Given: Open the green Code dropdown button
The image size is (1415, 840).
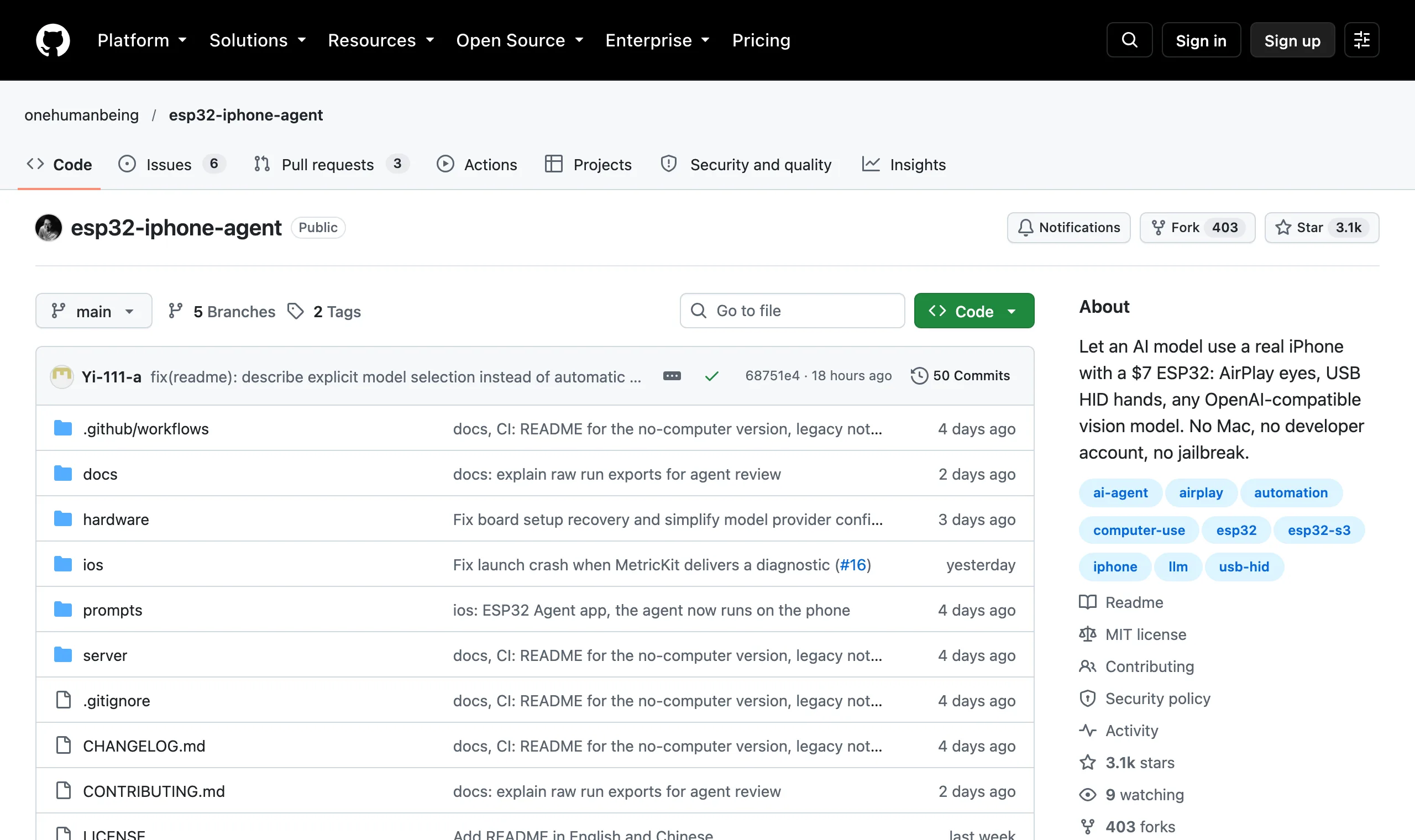Looking at the screenshot, I should tap(974, 311).
